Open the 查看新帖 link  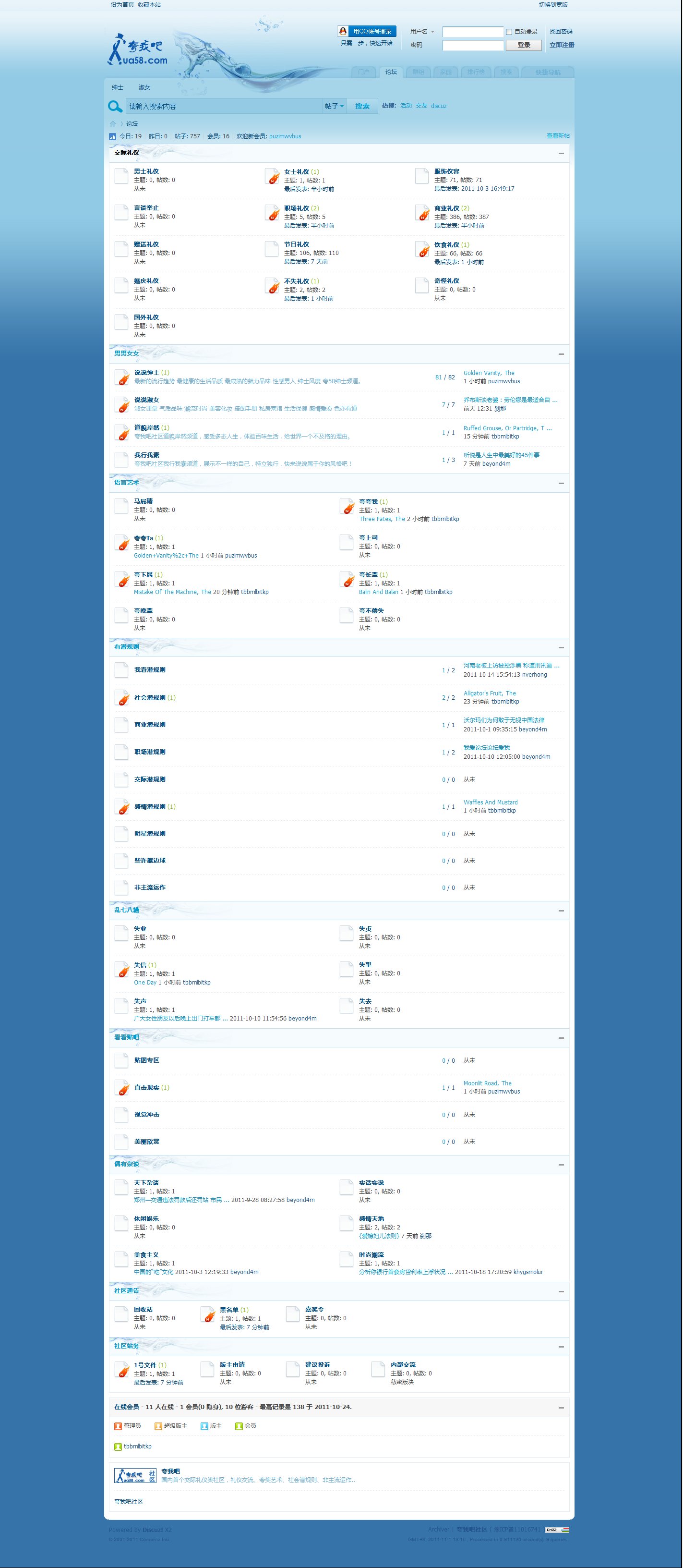point(558,136)
